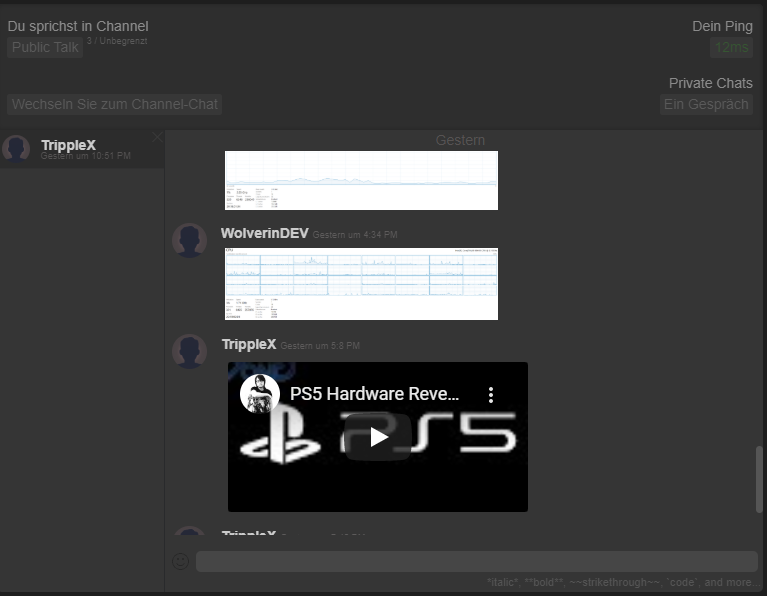Viewport: 767px width, 596px height.
Task: Open the emoji picker smiley icon
Action: point(180,561)
